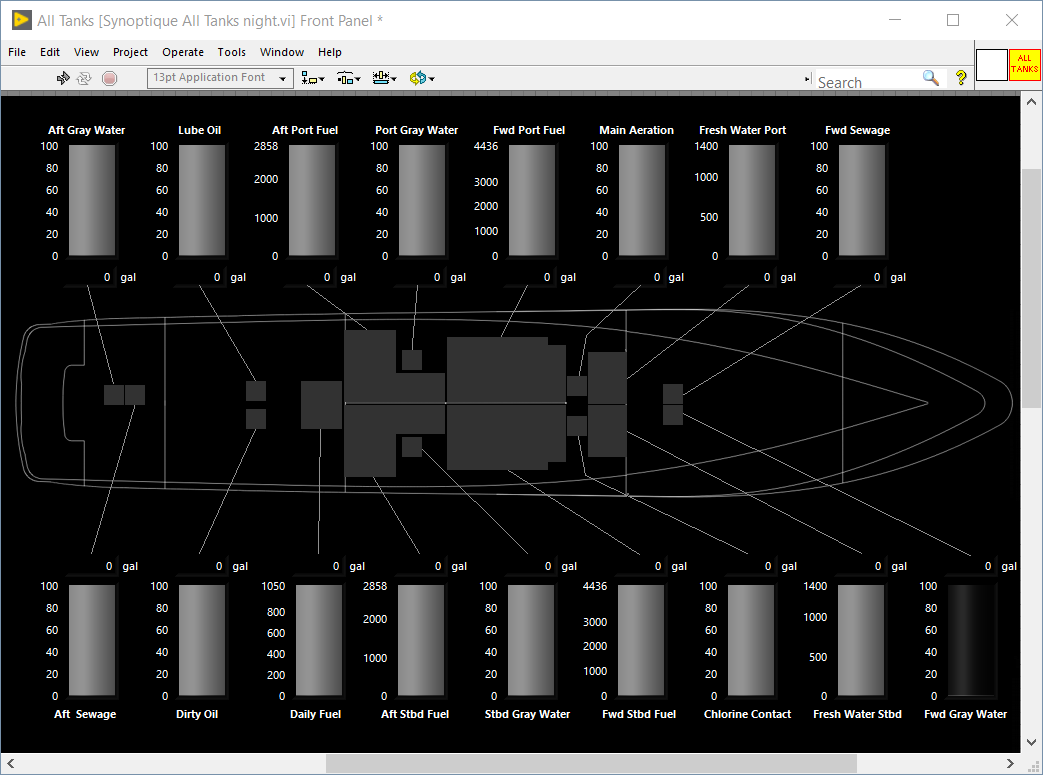Image resolution: width=1043 pixels, height=775 pixels.
Task: Abort VI execution with the stop icon
Action: 108,77
